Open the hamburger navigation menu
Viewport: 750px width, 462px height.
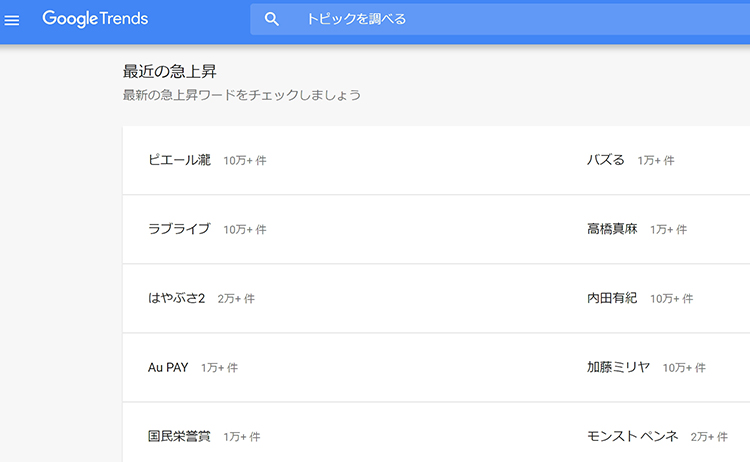[12, 20]
